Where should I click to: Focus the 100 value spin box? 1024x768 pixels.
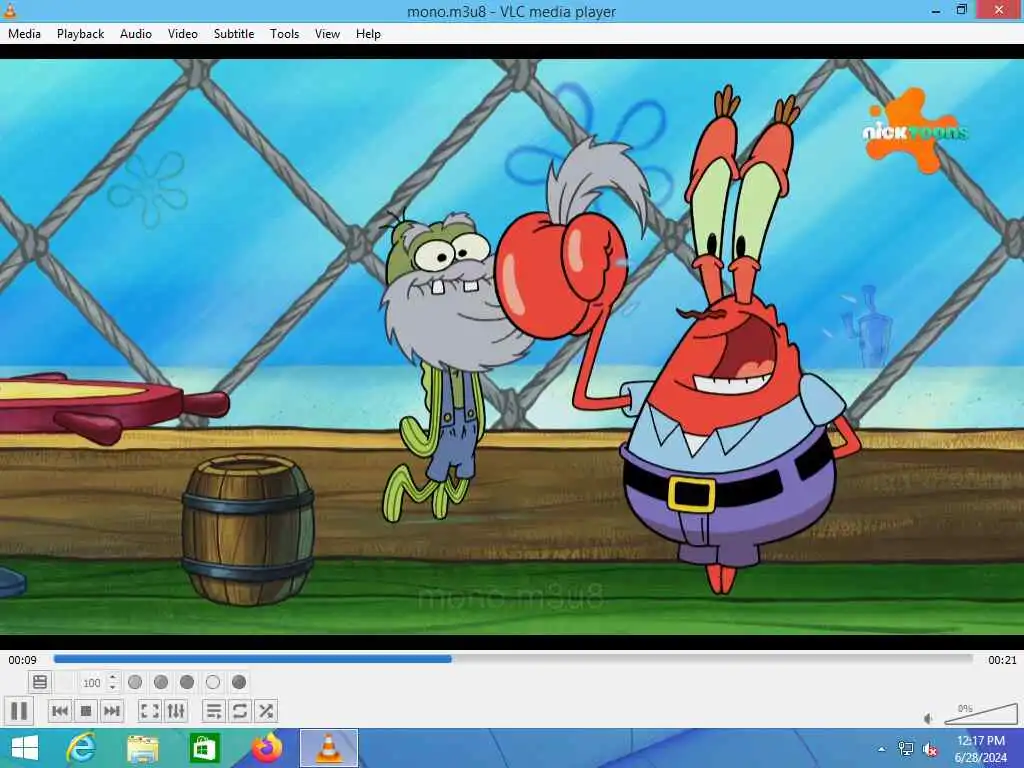coord(91,682)
